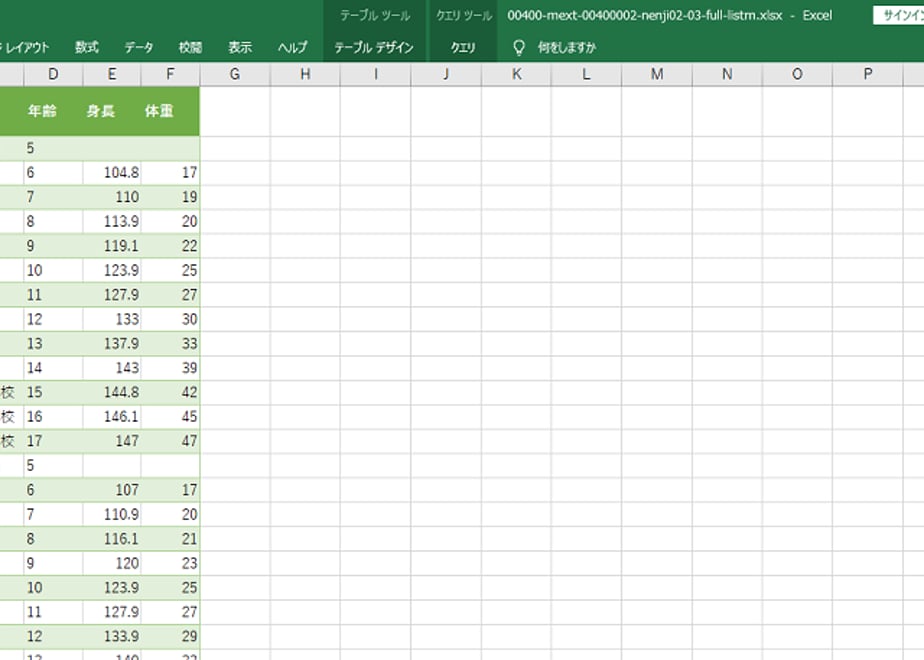This screenshot has height=660, width=924.
Task: Switch to the 表示 tab
Action: pyautogui.click(x=240, y=48)
